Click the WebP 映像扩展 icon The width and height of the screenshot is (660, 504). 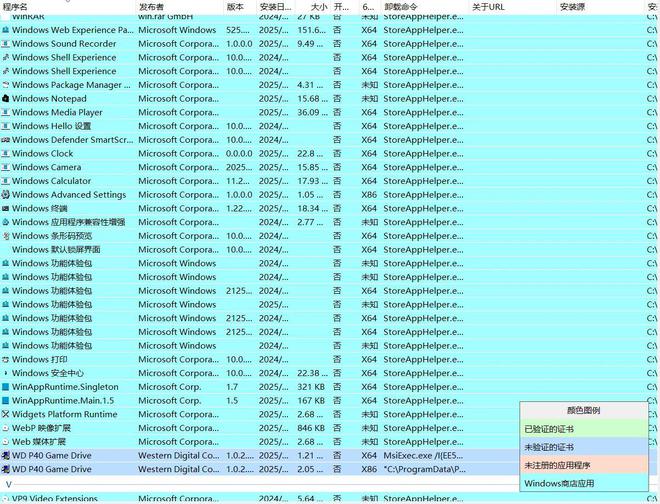tap(5, 428)
